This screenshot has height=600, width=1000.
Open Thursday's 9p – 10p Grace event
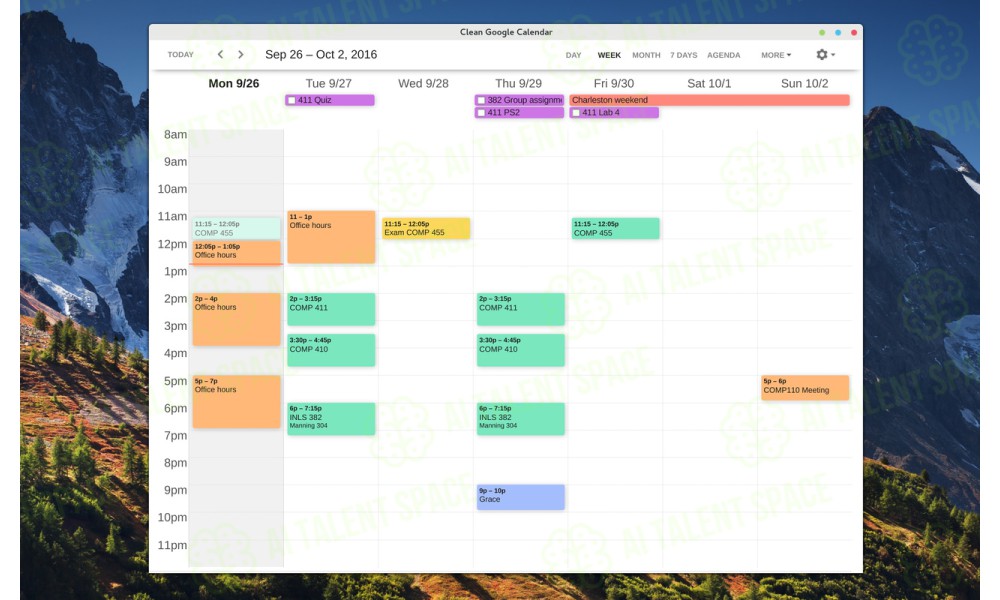(x=520, y=497)
